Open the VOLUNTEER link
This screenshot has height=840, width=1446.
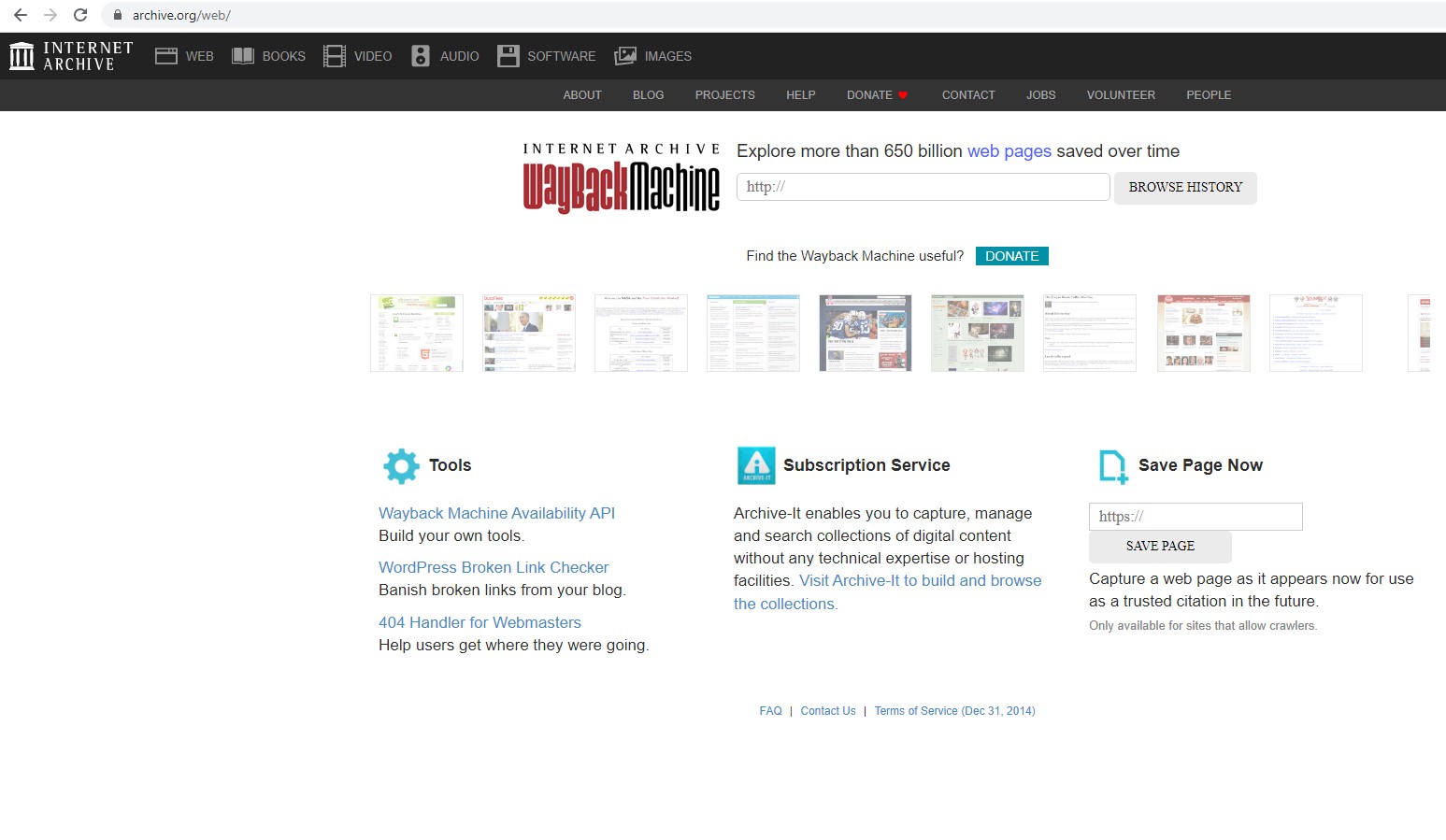click(x=1121, y=95)
